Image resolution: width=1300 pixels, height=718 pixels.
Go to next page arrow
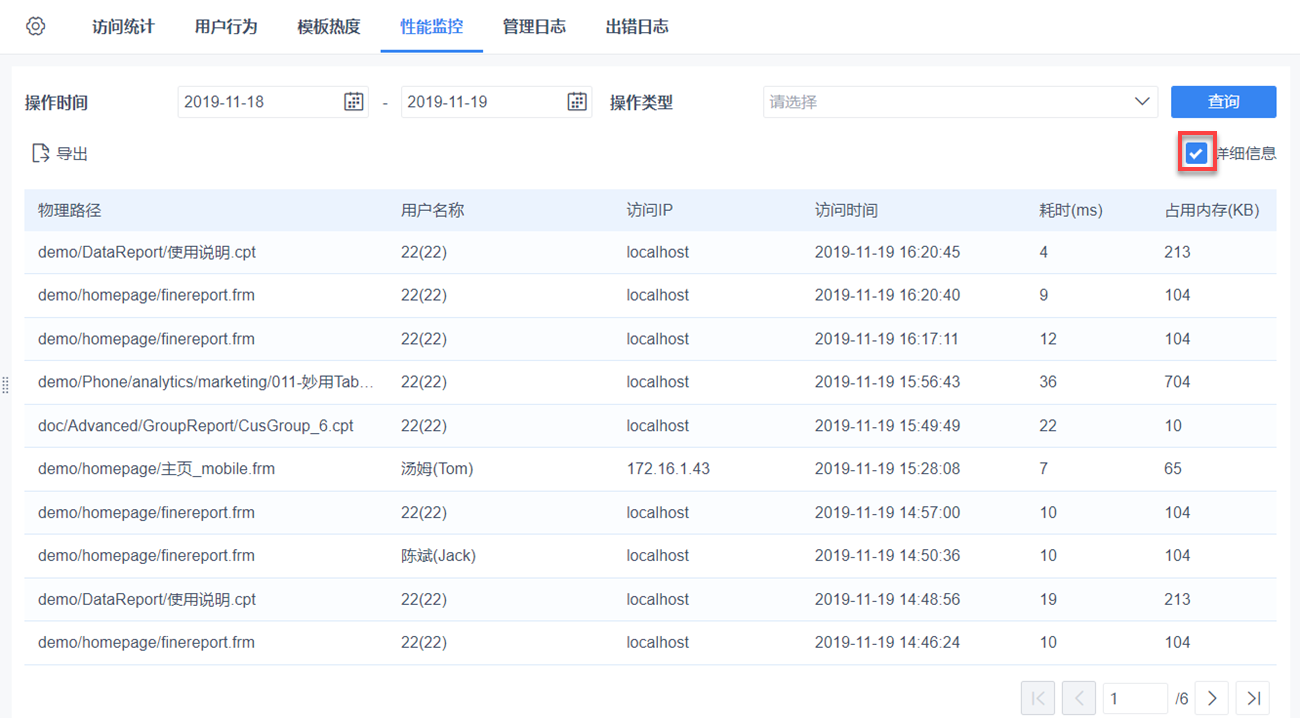[1212, 698]
